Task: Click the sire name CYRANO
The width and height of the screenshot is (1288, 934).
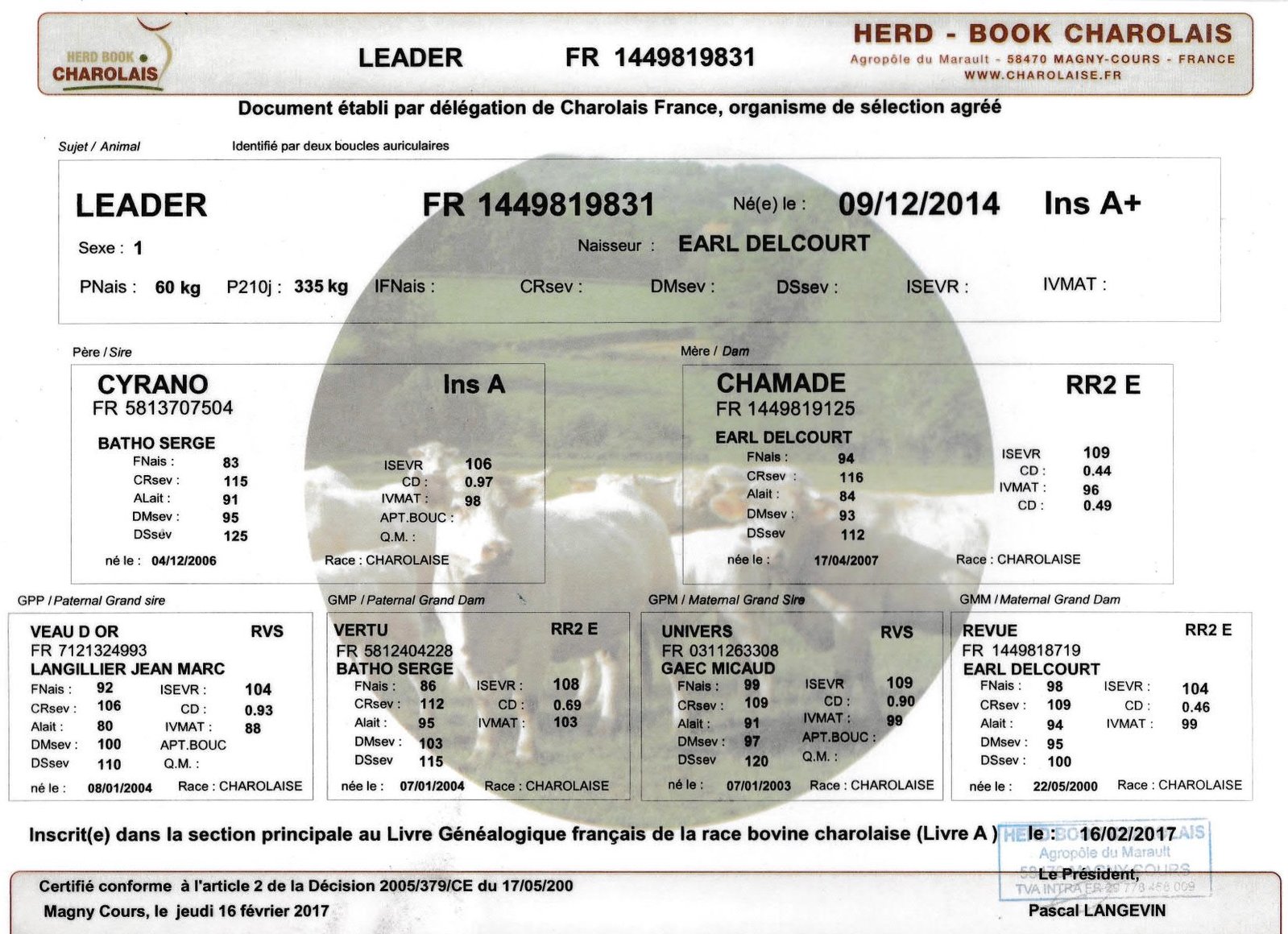Action: click(x=153, y=384)
